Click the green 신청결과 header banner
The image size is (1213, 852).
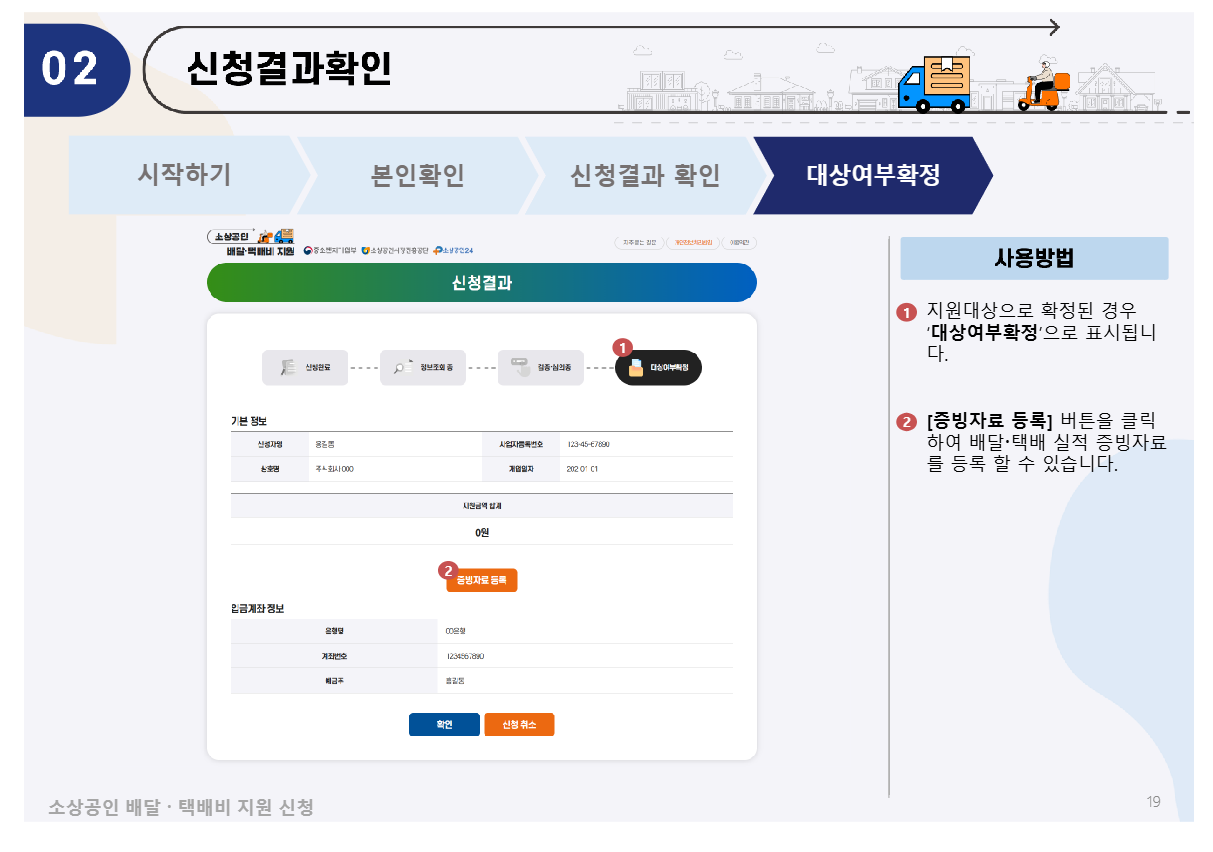pyautogui.click(x=481, y=282)
